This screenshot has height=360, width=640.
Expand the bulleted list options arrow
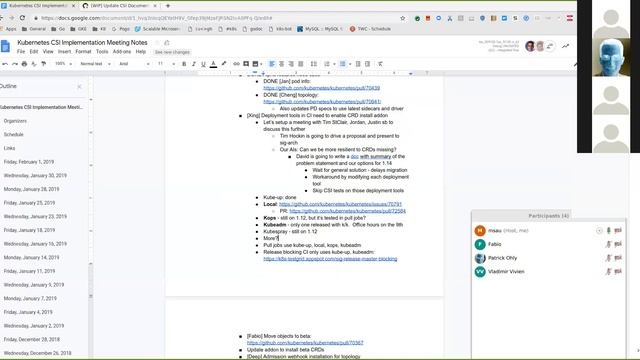pos(350,64)
